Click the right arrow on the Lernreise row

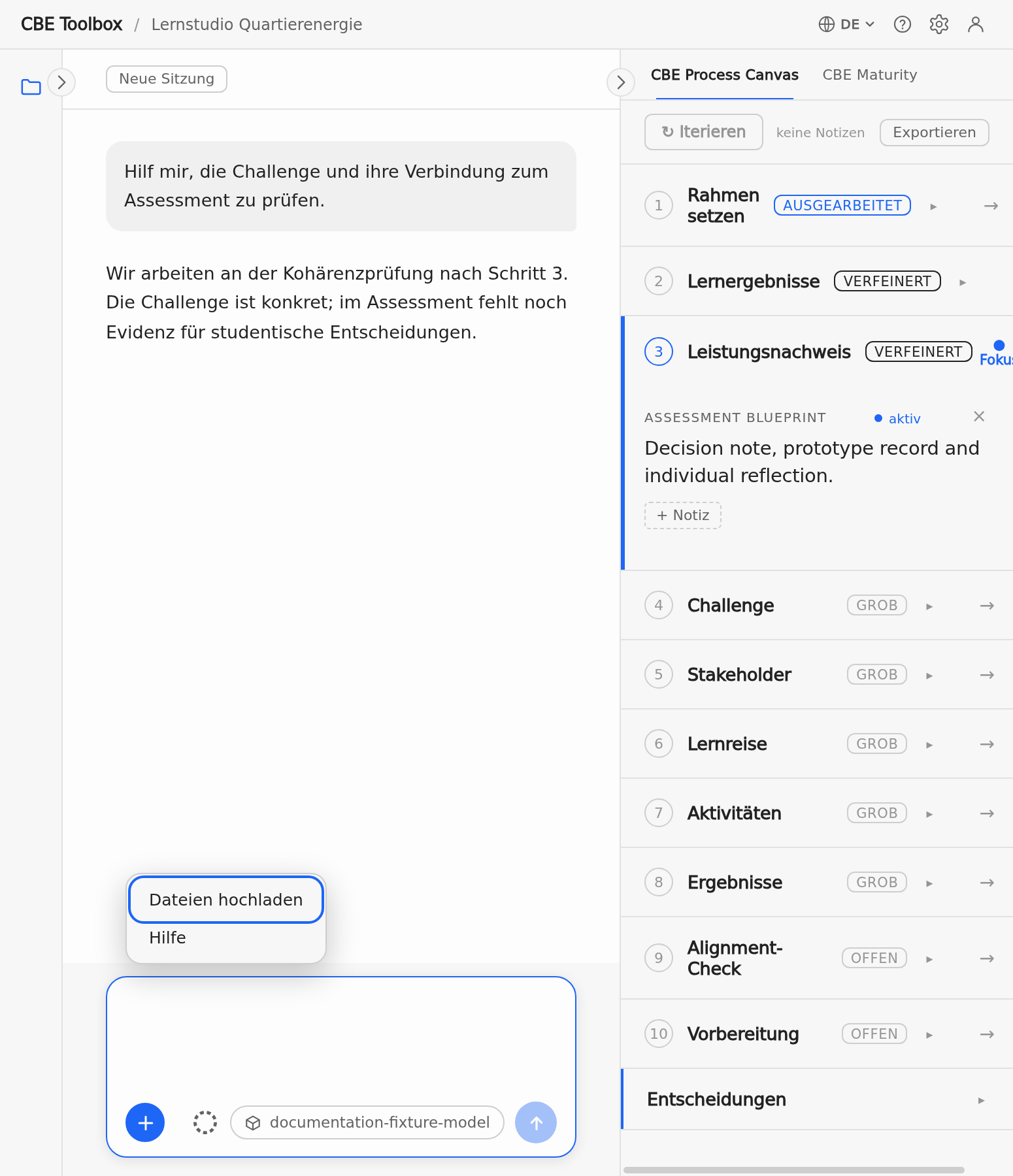point(987,744)
